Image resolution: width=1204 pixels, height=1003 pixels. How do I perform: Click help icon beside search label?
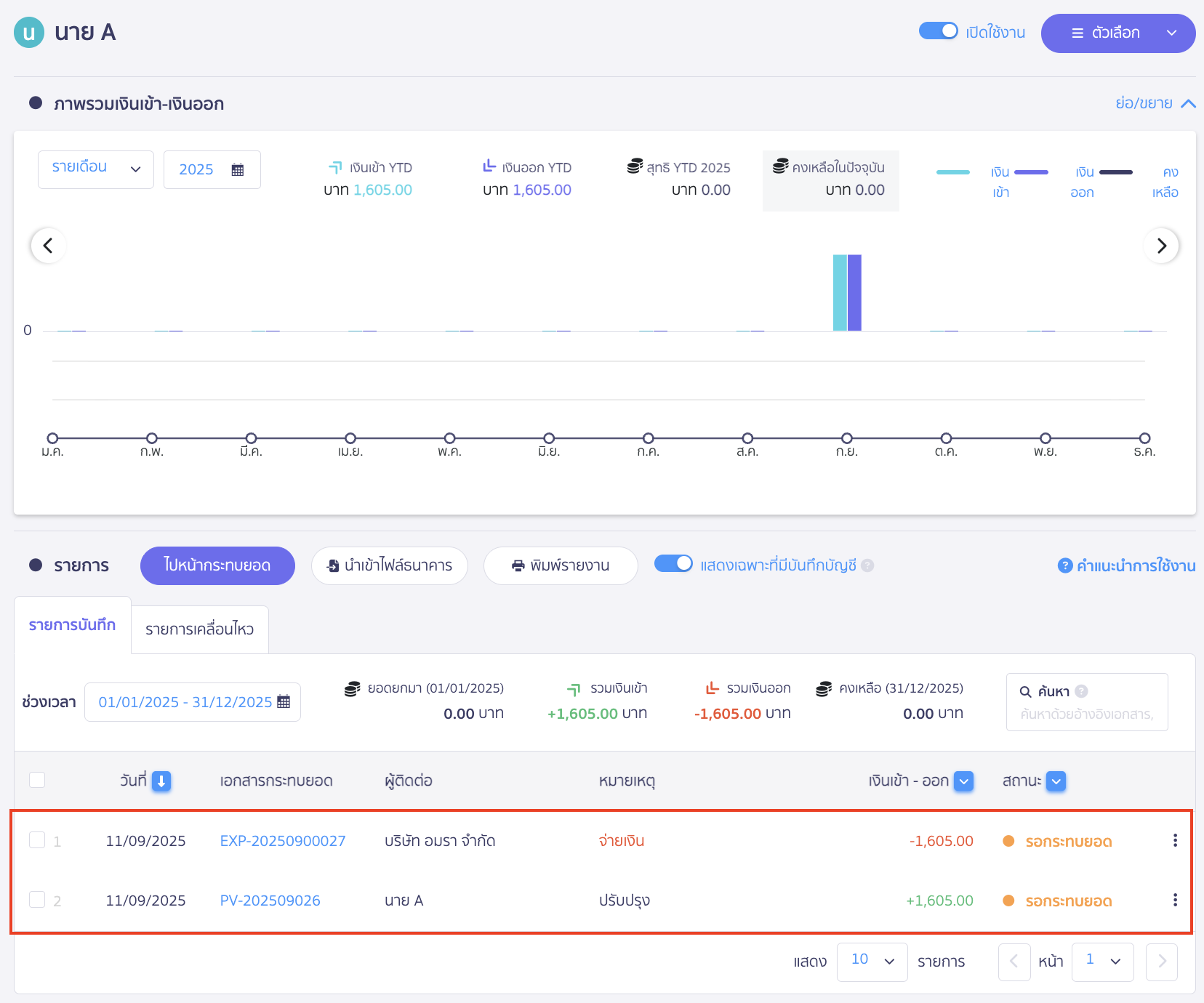tap(1081, 691)
